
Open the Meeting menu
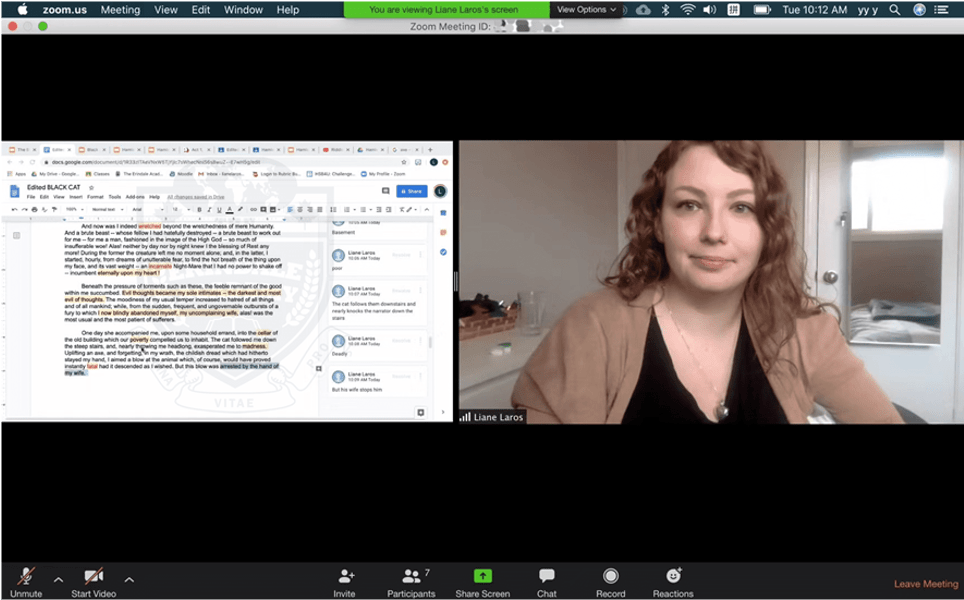click(120, 9)
